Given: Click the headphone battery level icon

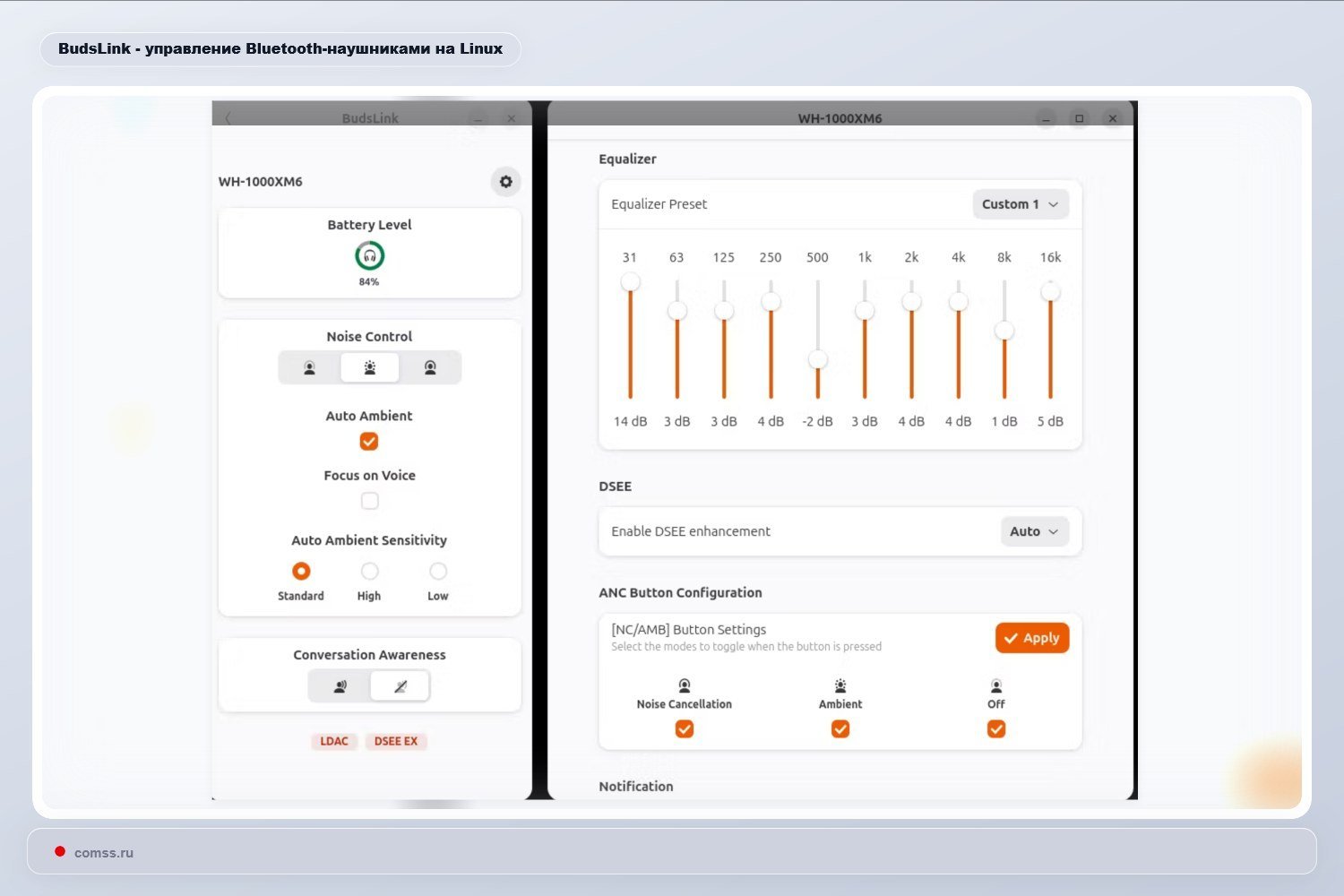Looking at the screenshot, I should click(x=369, y=256).
